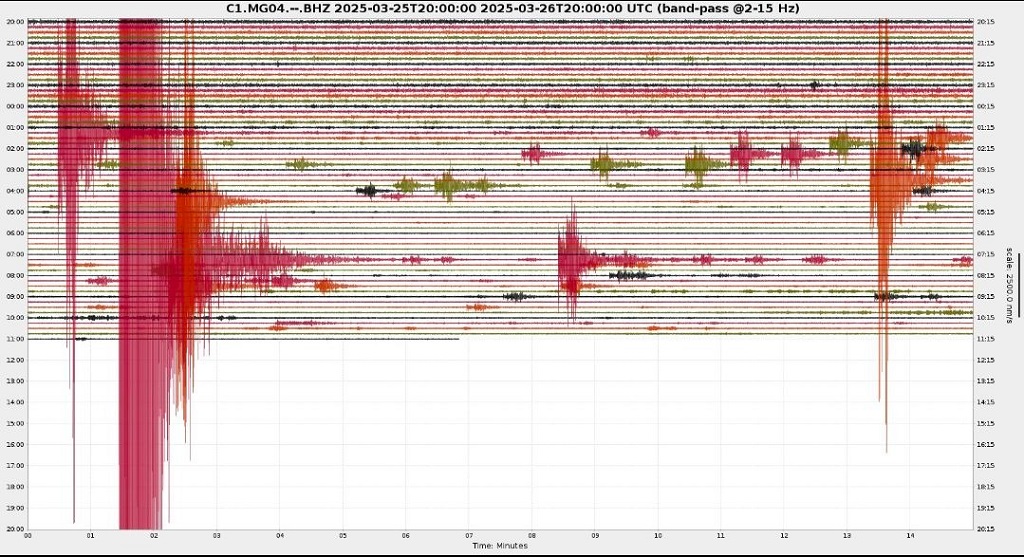Screen dimensions: 1024x557
Task: Select the 11:00 label on the left axis
Action: pyautogui.click(x=16, y=339)
